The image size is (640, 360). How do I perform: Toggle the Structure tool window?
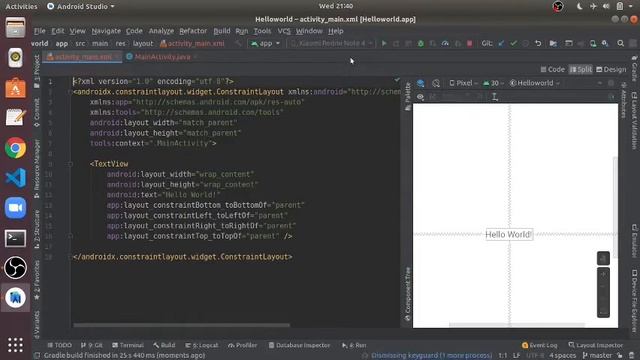tap(37, 229)
